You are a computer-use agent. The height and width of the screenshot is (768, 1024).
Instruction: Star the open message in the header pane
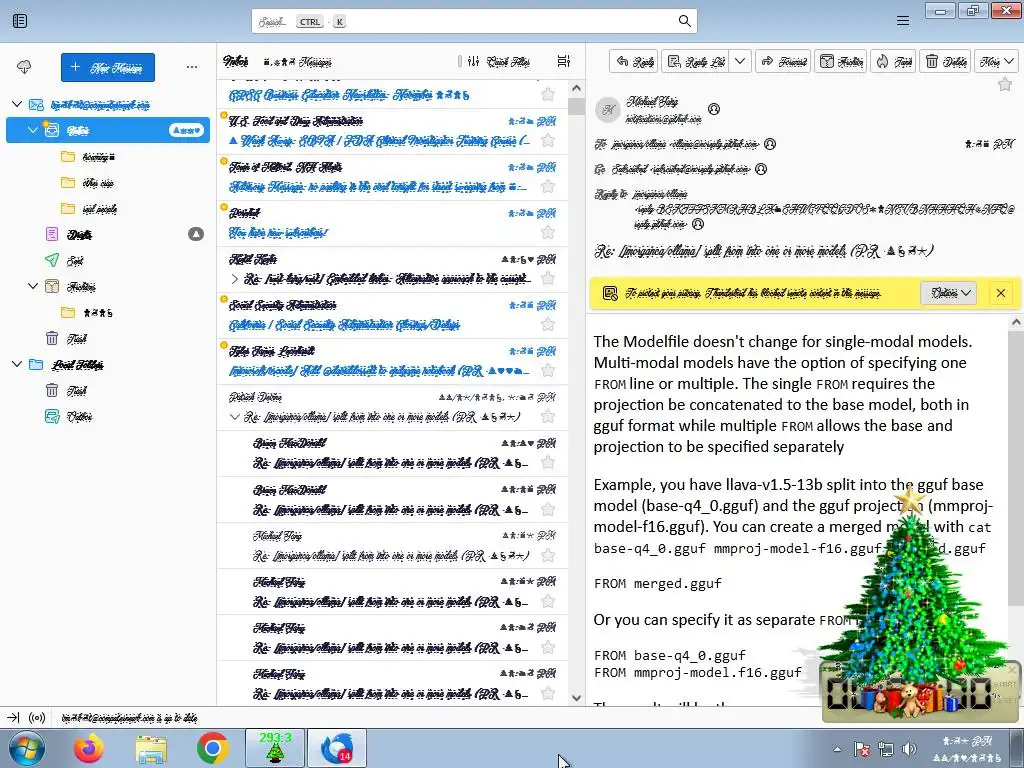(x=1004, y=84)
